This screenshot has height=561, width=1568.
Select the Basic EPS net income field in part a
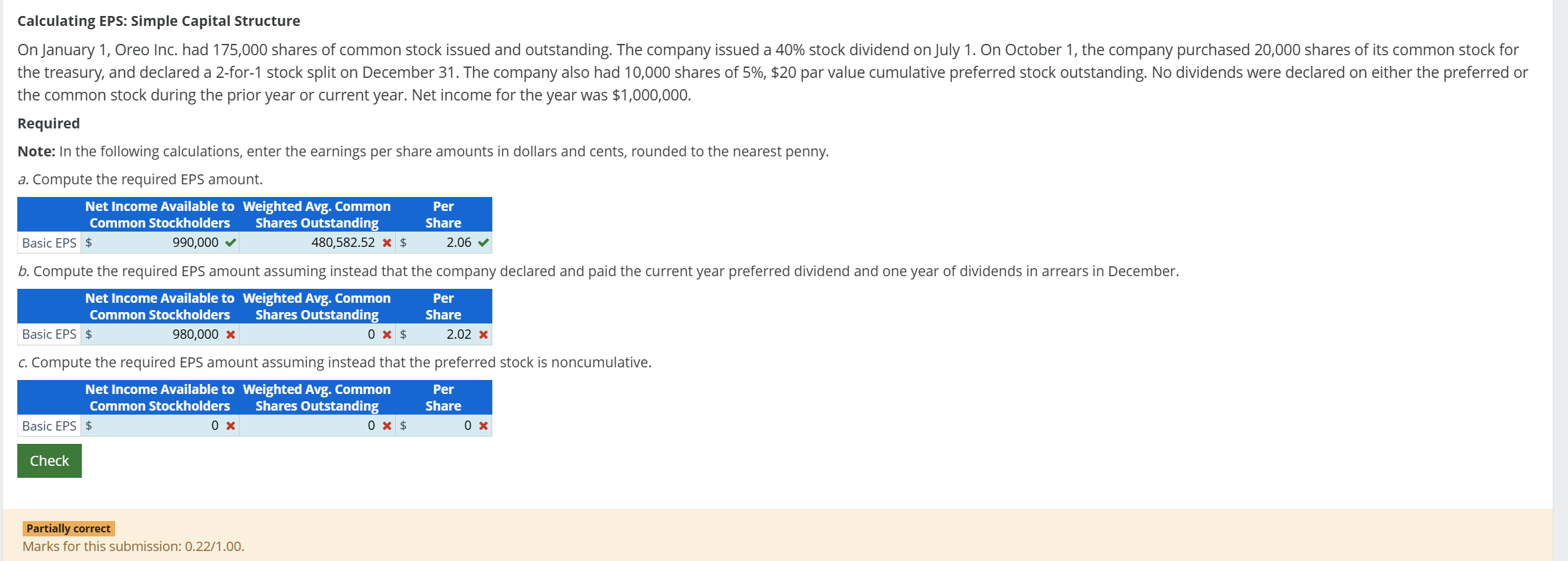click(x=160, y=242)
